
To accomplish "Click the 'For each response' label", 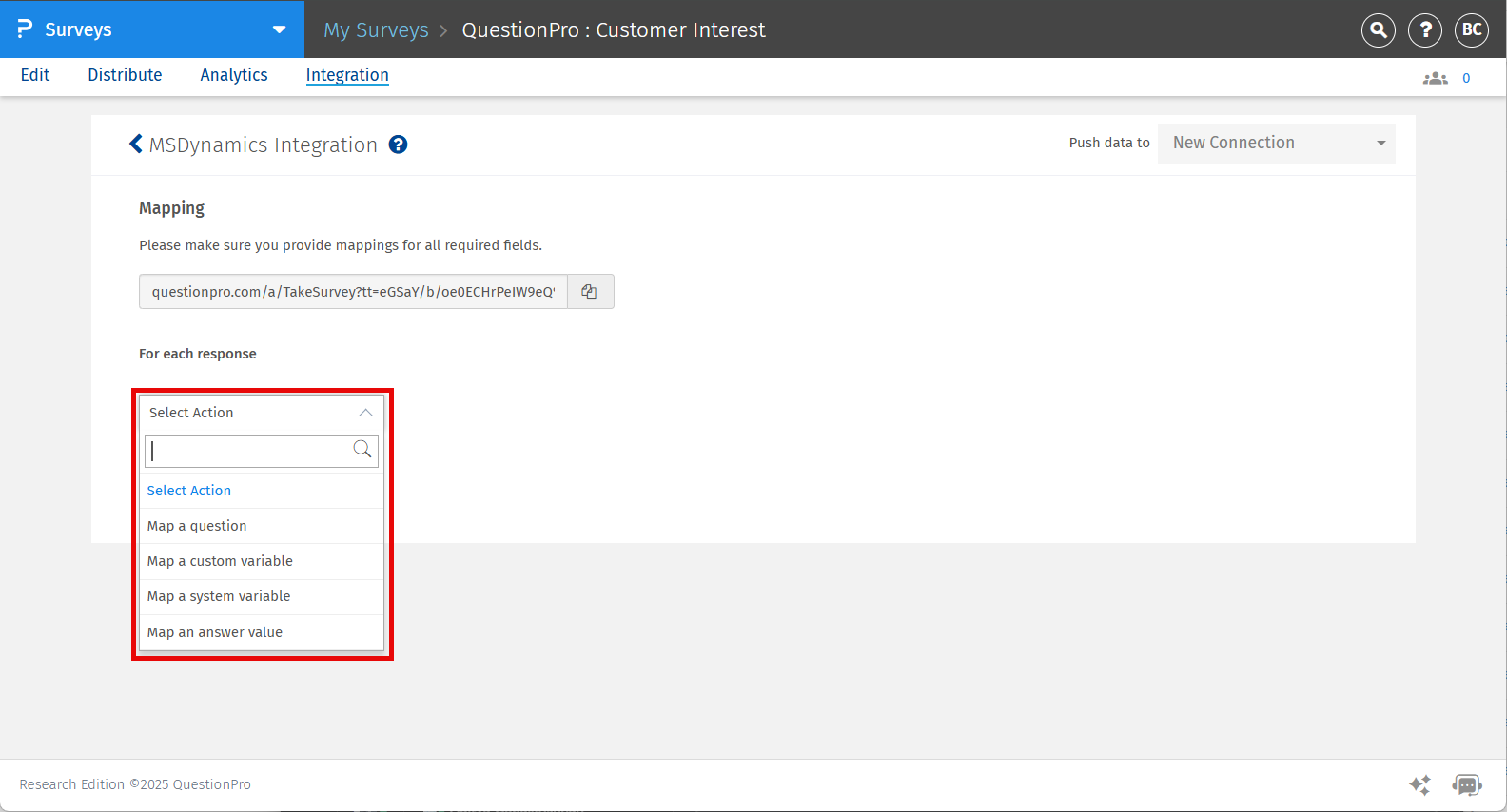I will tap(198, 354).
